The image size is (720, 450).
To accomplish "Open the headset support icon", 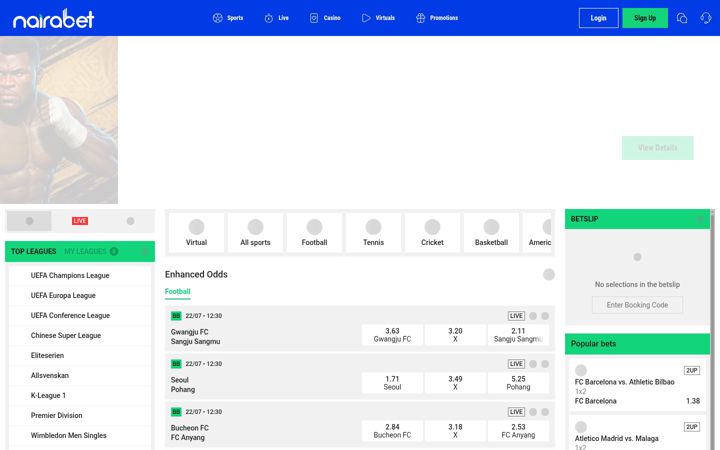I will pos(705,18).
